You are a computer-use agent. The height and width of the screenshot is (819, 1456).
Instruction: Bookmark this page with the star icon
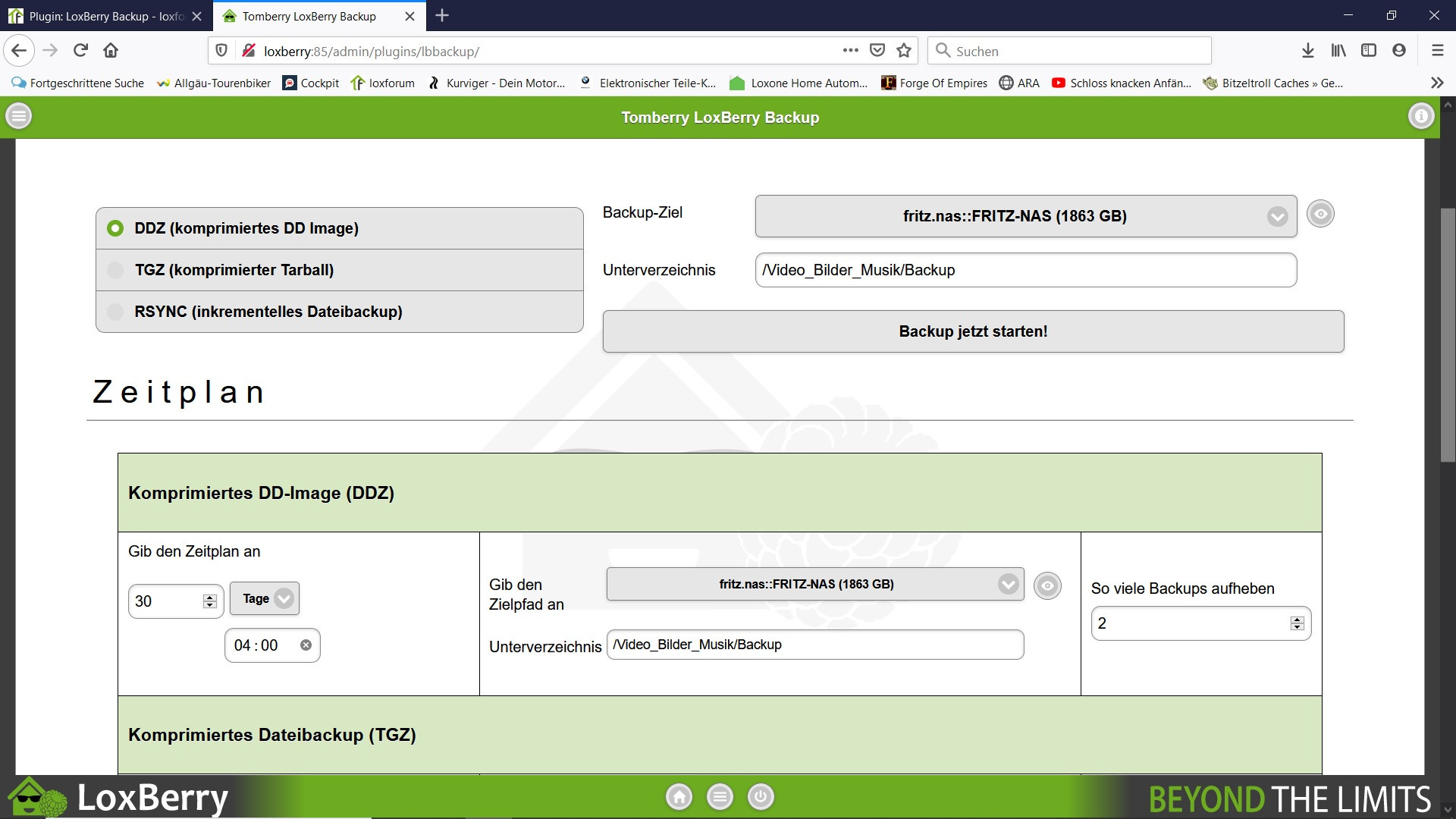coord(903,51)
